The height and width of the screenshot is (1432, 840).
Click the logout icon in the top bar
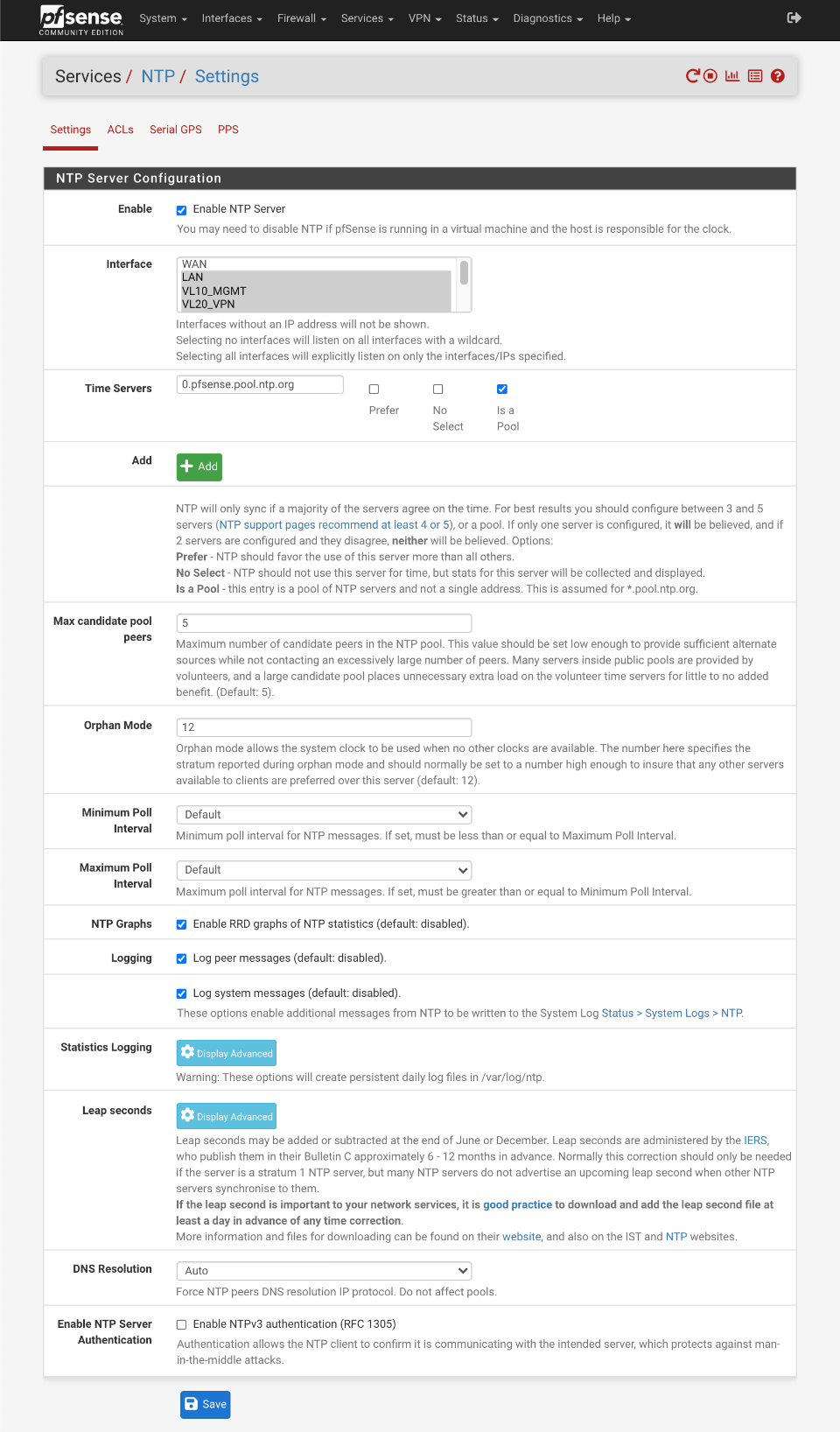pos(794,18)
